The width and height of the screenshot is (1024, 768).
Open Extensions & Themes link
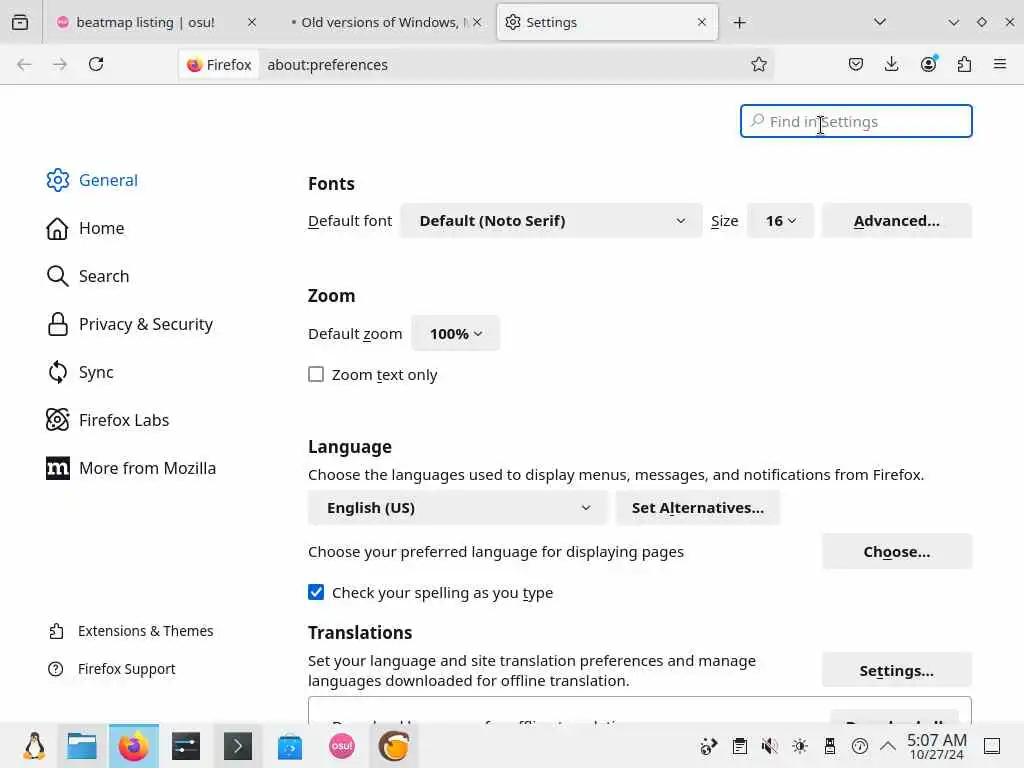click(131, 631)
